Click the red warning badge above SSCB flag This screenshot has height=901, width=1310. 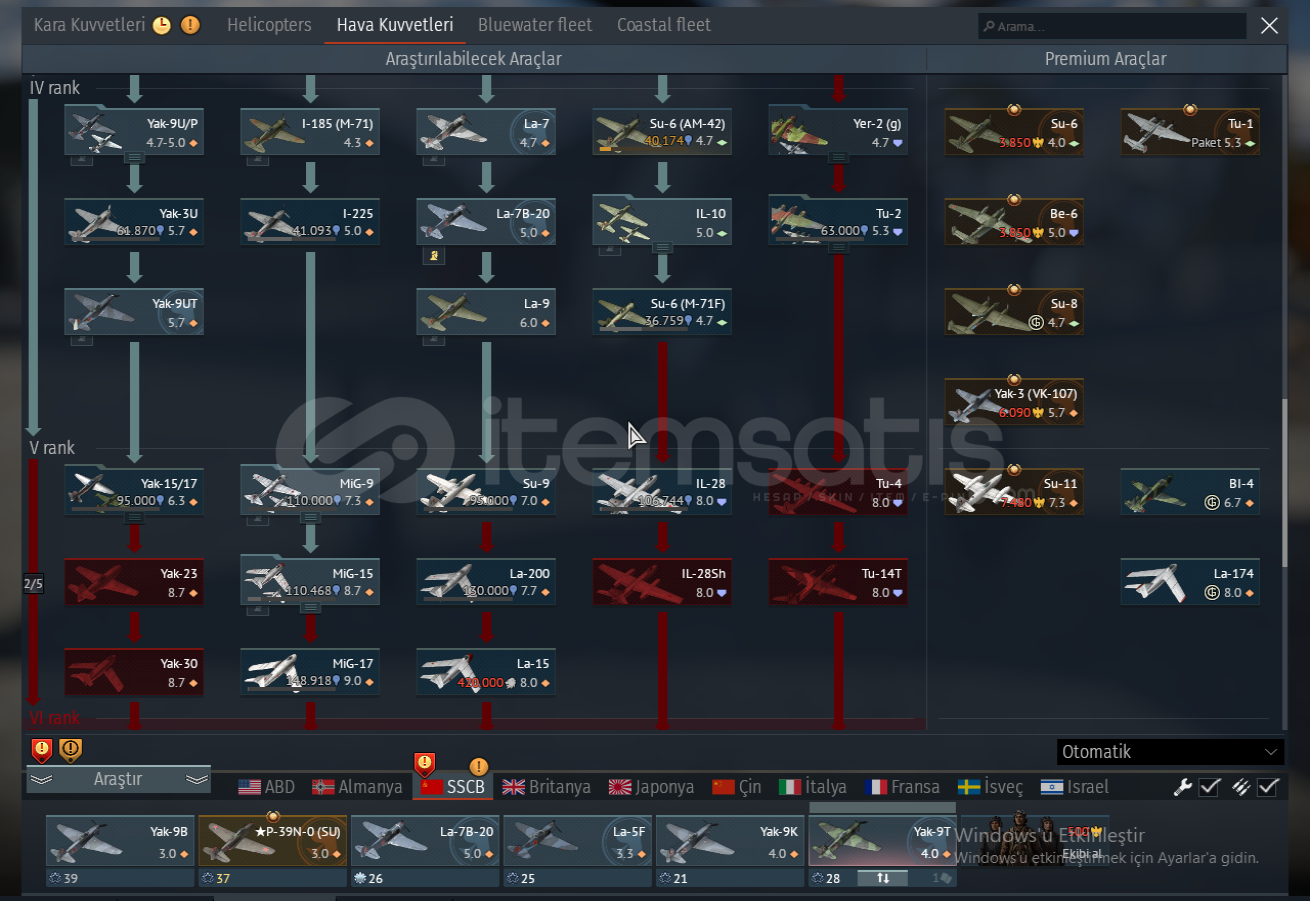(425, 765)
